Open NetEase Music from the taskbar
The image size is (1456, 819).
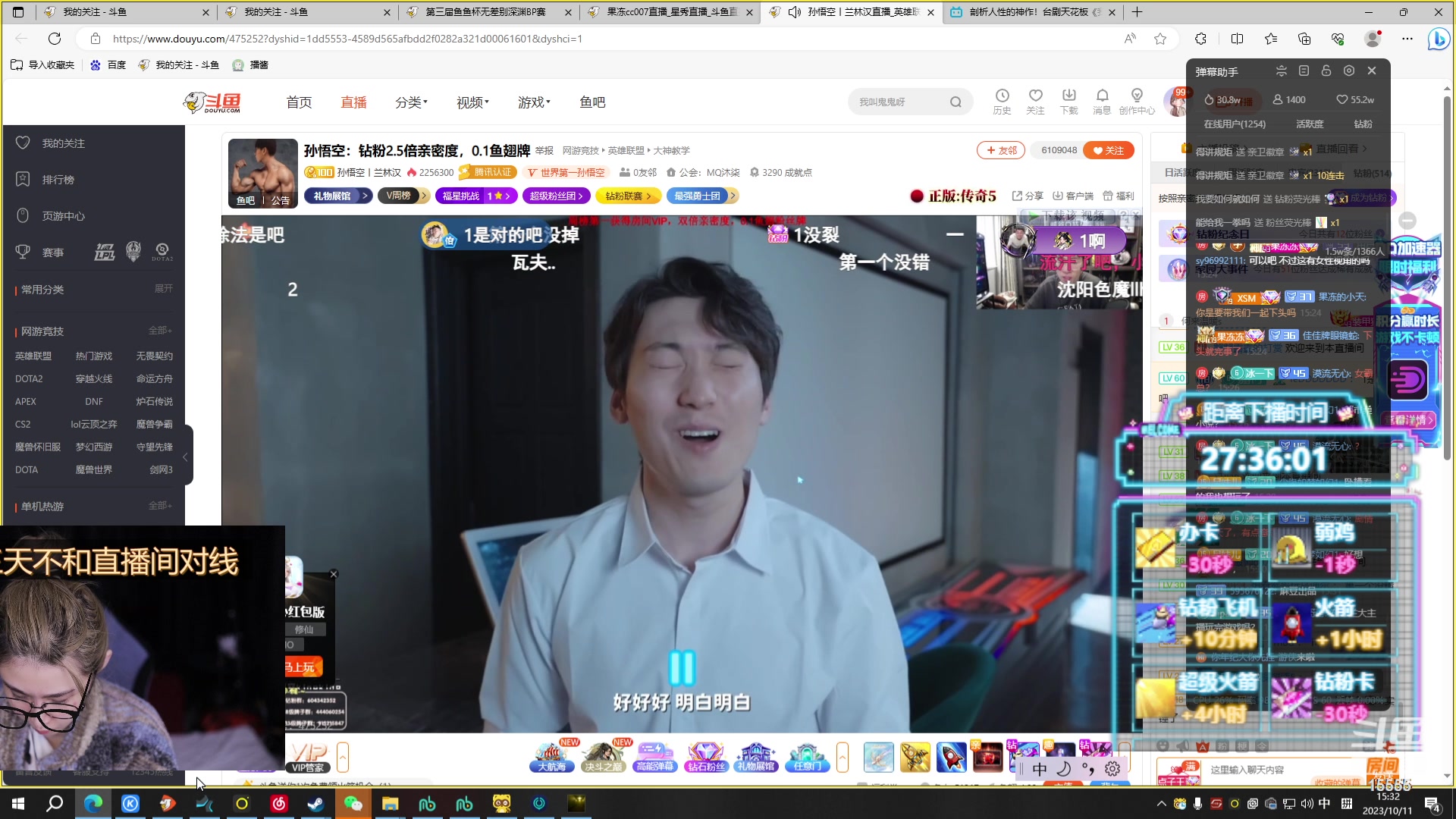coord(278,803)
